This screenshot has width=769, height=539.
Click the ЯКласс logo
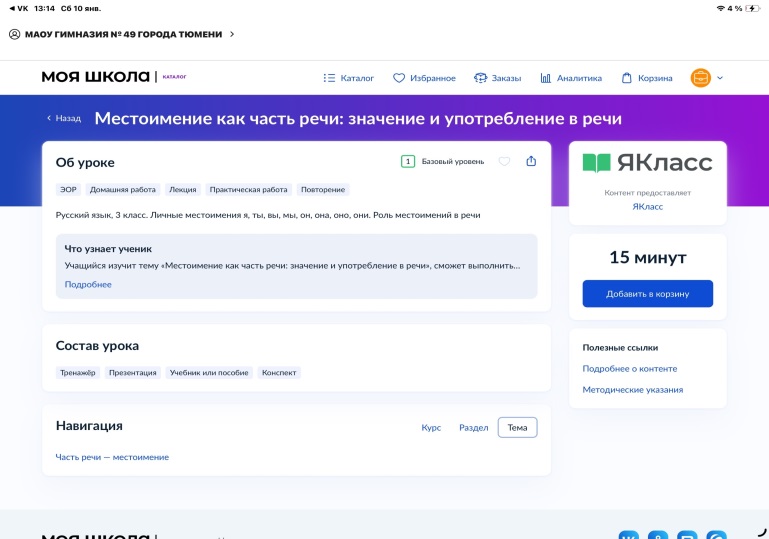[647, 163]
